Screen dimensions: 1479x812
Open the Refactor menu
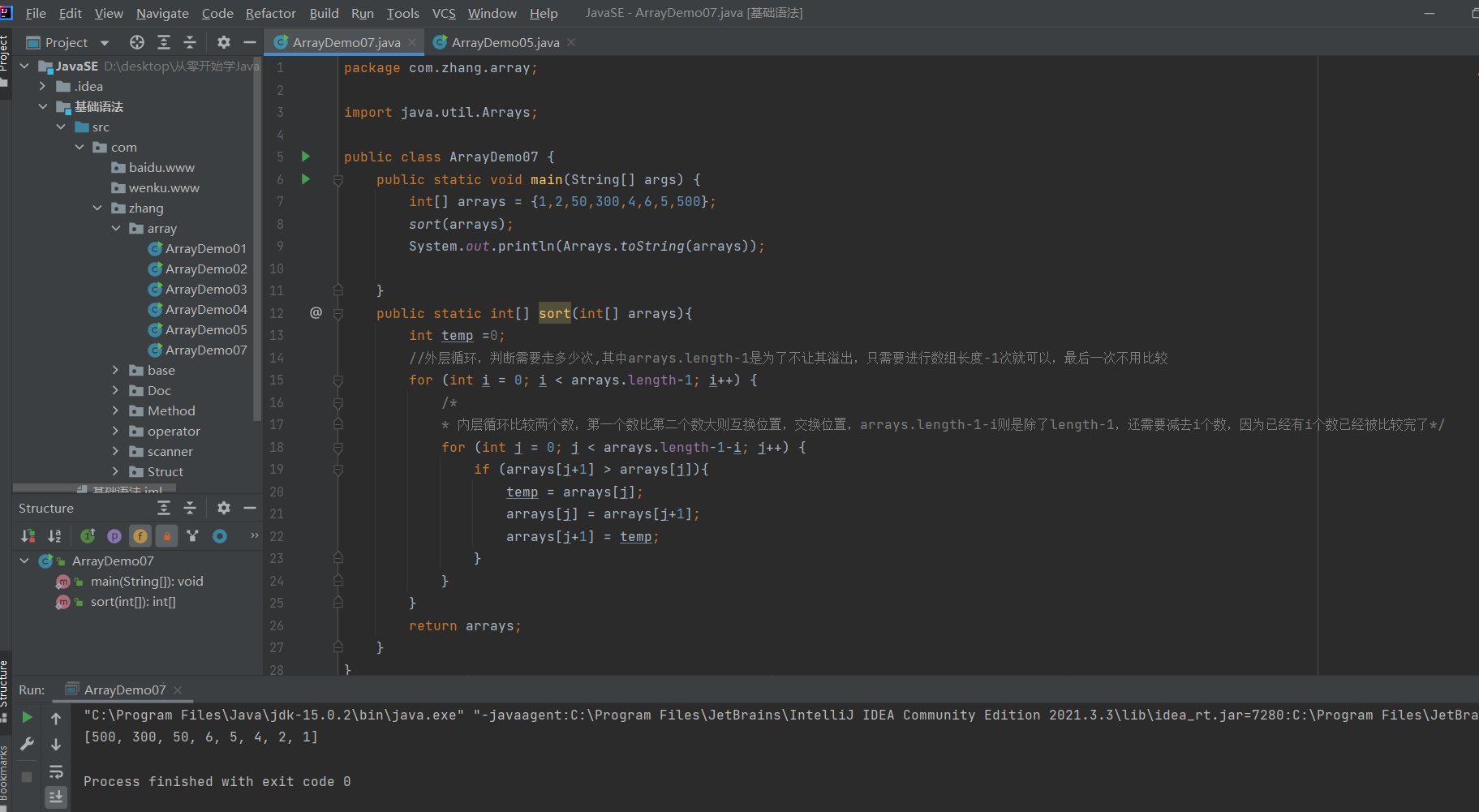click(271, 13)
